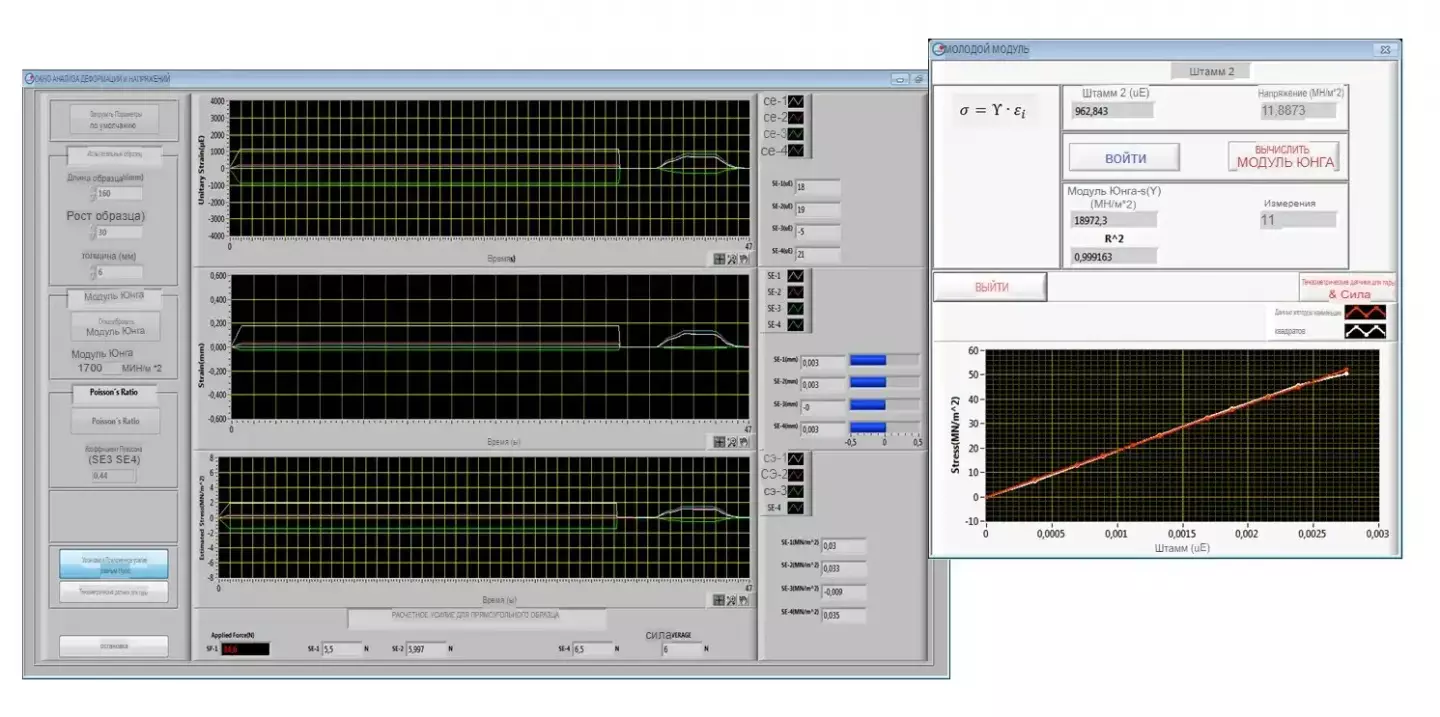Click the SE-1 (mm) blue slider bar

click(868, 361)
